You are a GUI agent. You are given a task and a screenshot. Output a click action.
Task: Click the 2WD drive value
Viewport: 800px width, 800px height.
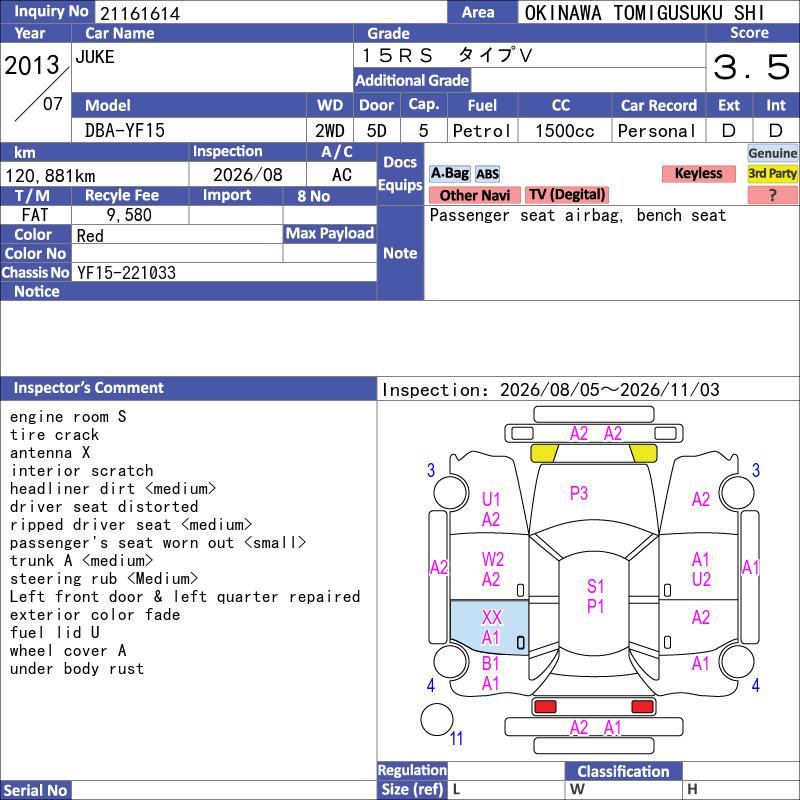(x=330, y=131)
